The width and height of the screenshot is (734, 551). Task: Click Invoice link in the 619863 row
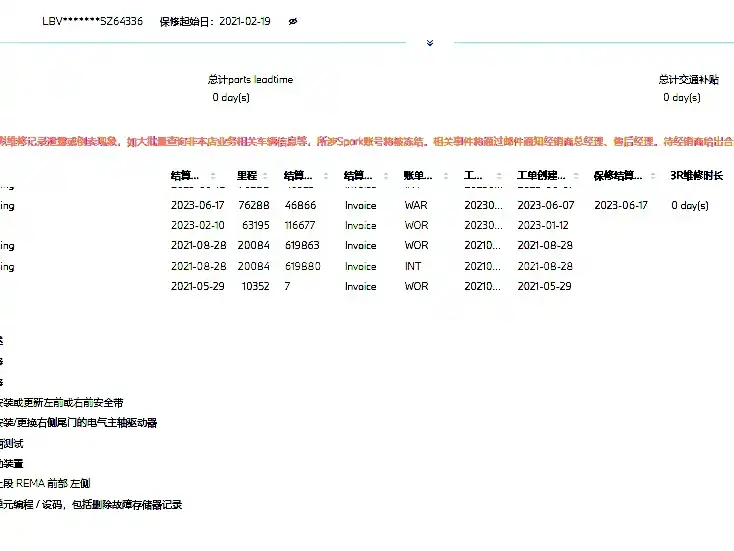click(360, 246)
